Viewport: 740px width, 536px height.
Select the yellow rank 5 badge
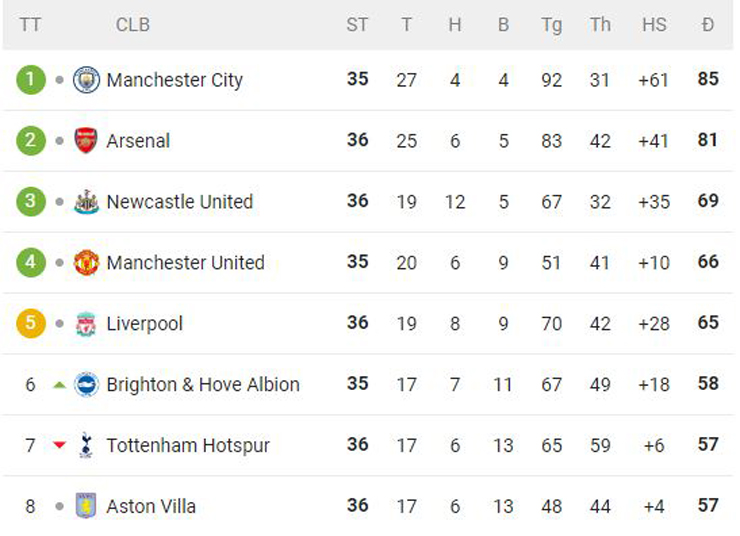coord(31,324)
